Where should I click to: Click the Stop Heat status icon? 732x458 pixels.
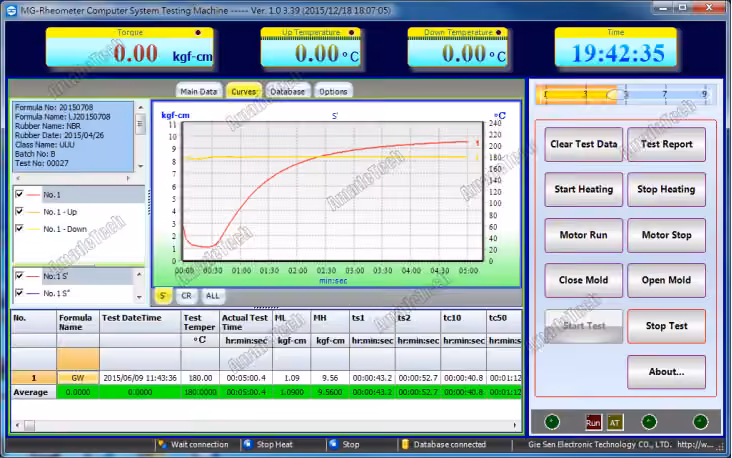pos(248,444)
